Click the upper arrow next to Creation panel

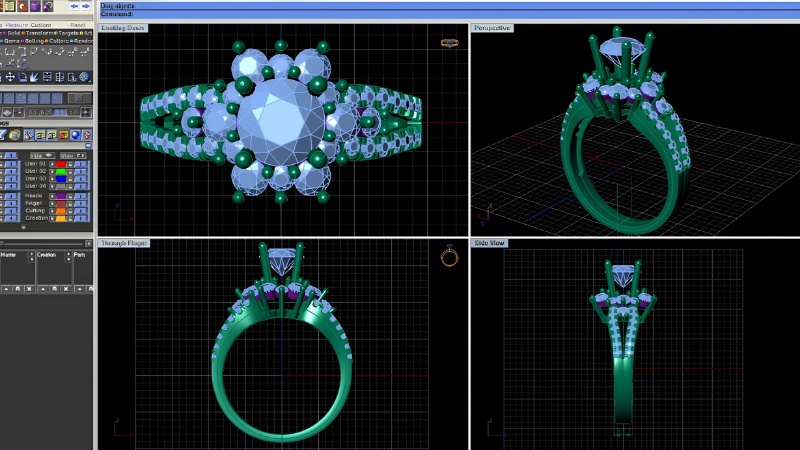tap(69, 254)
